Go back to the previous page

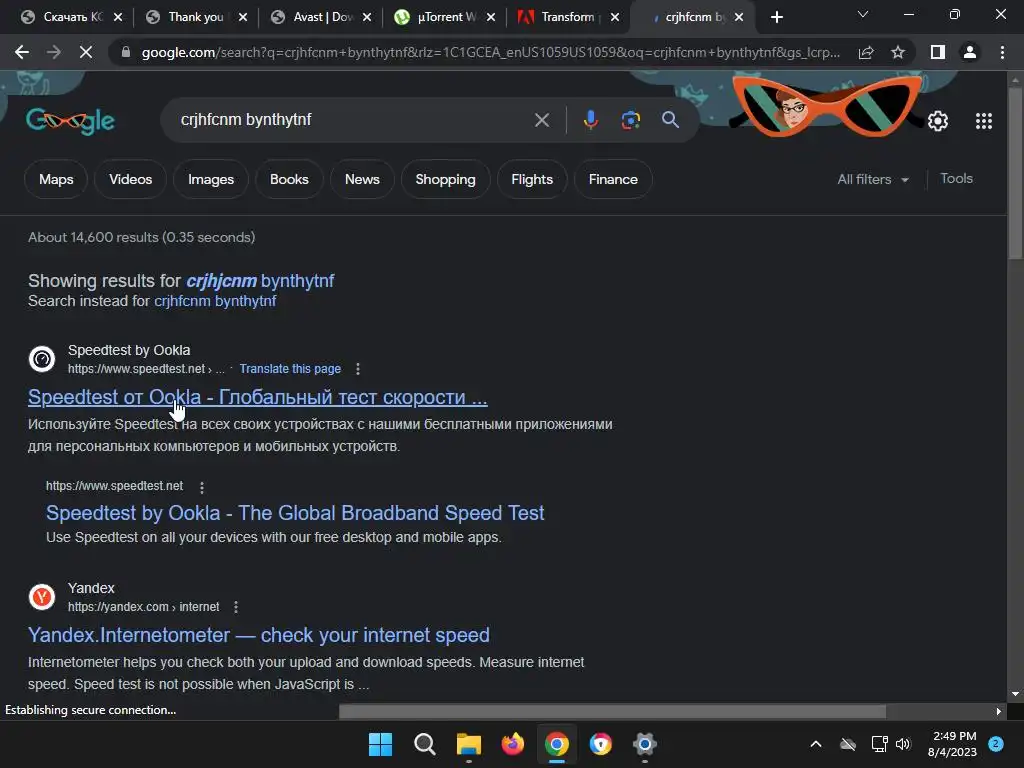[x=22, y=52]
